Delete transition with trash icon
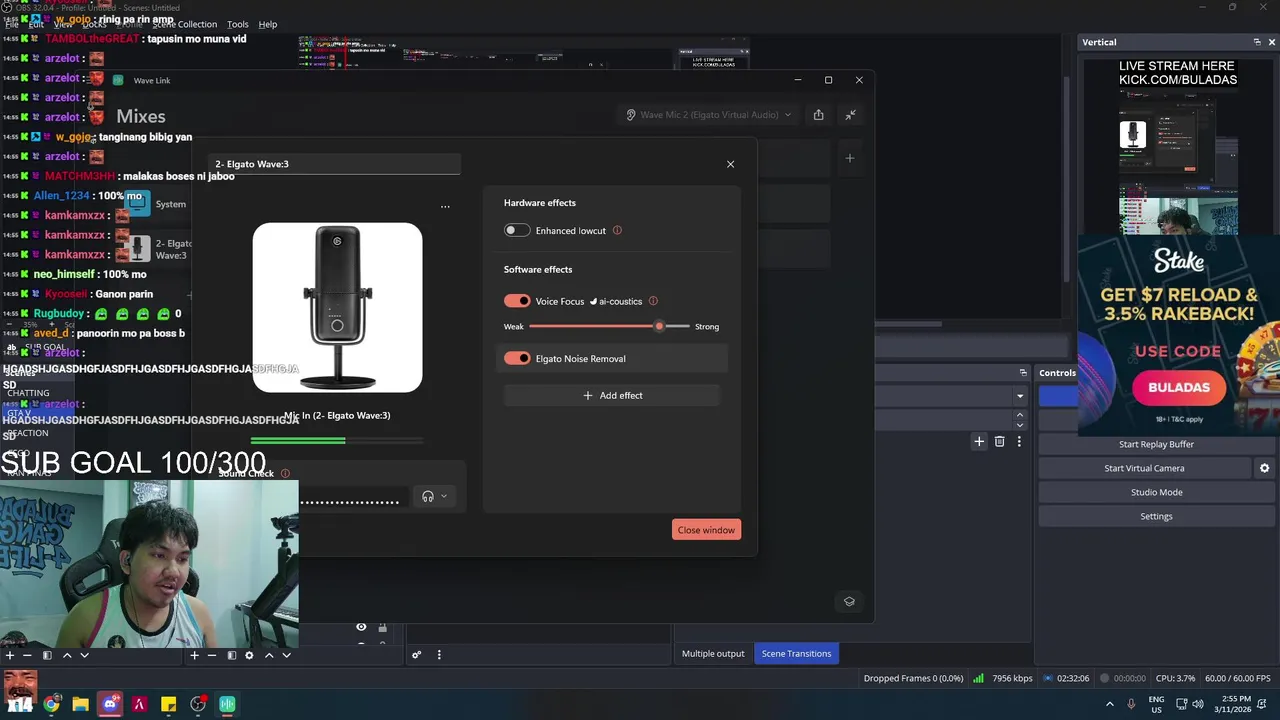The height and width of the screenshot is (720, 1280). [x=999, y=441]
